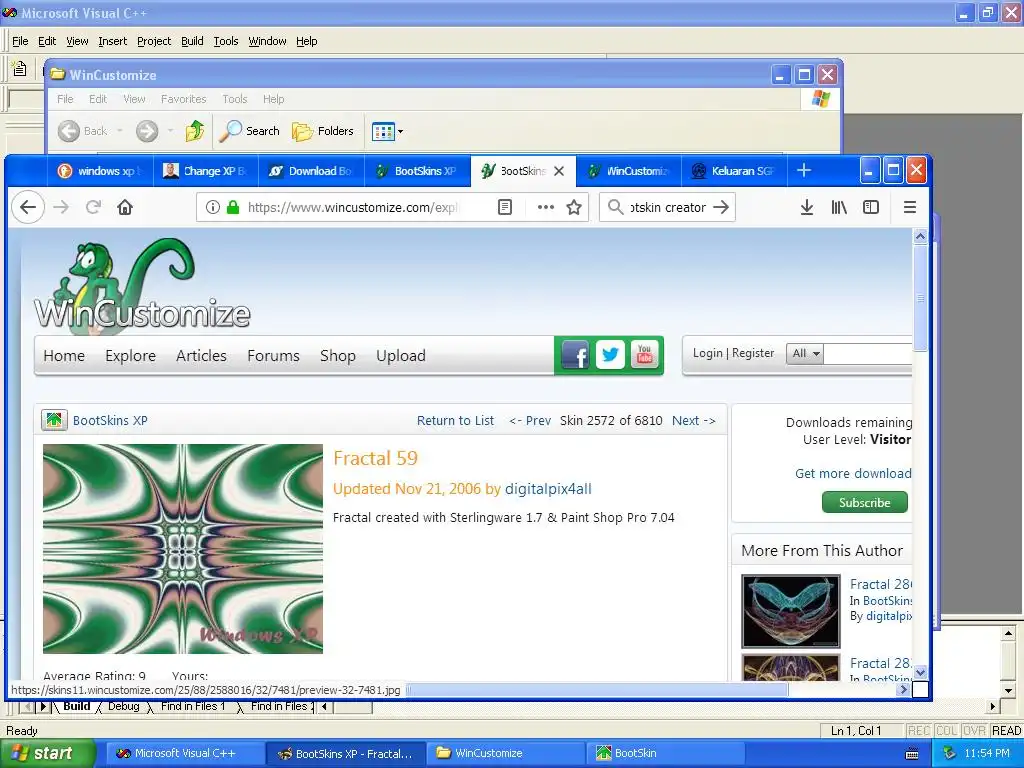Go to Forums on WinCustomize
The width and height of the screenshot is (1024, 768).
tap(273, 356)
